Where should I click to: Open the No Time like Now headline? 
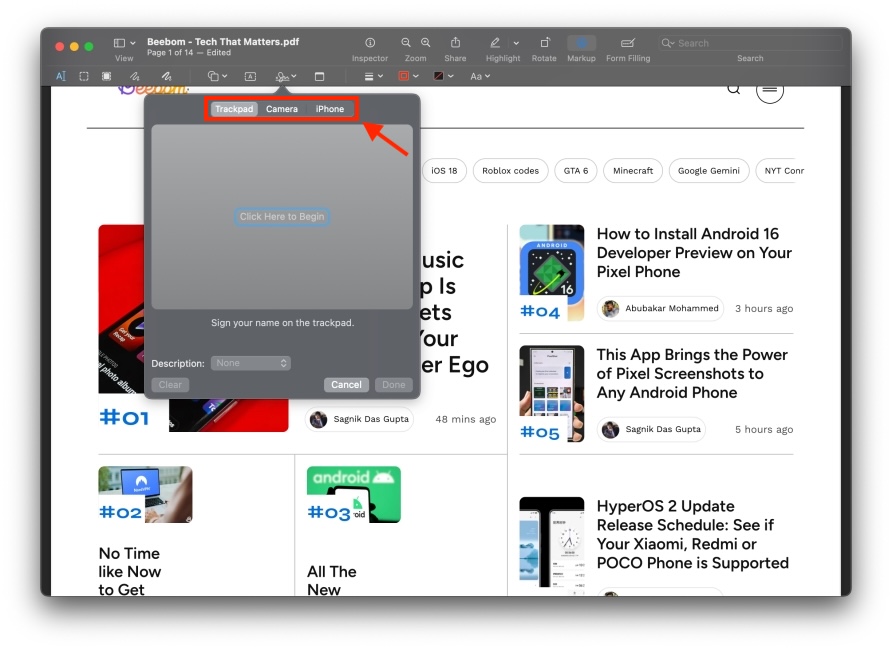pos(130,571)
